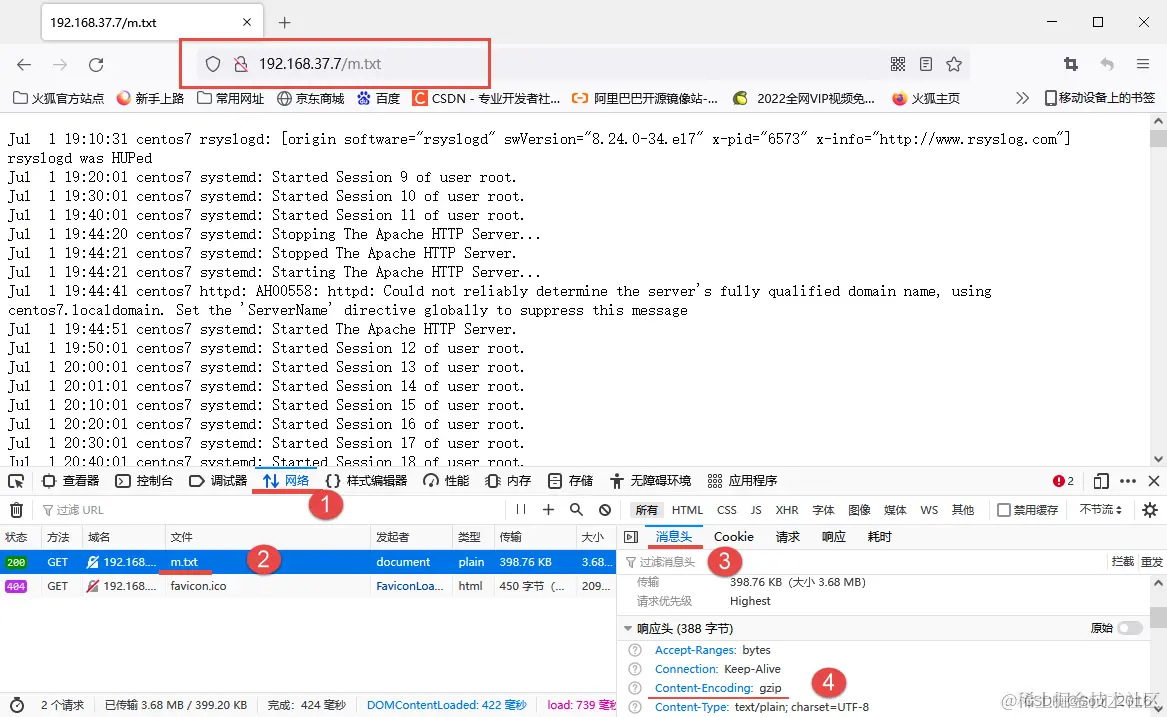Open request blocking icon
1167x717 pixels.
point(605,510)
